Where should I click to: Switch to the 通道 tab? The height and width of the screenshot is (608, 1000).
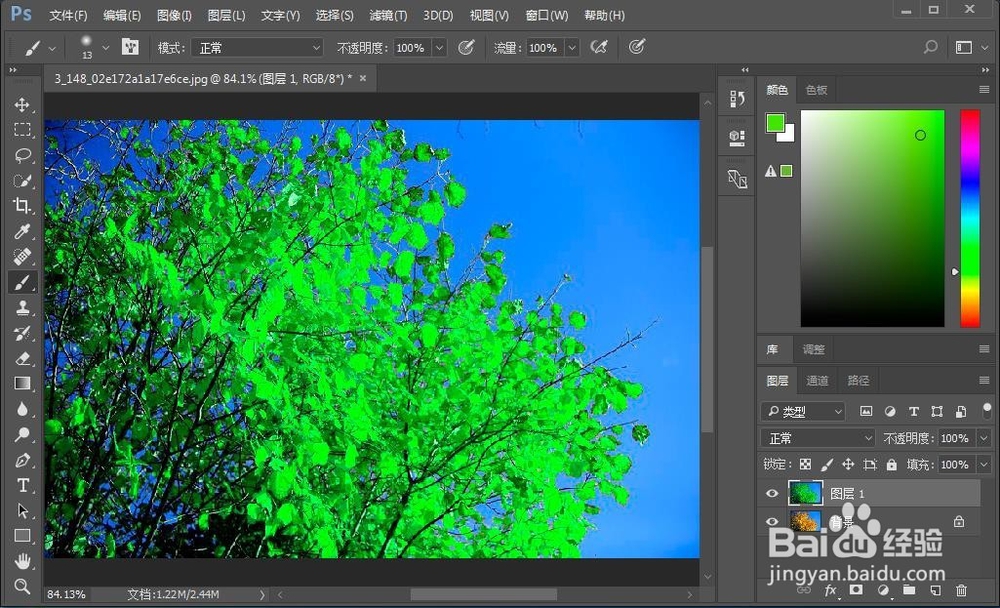coord(817,381)
